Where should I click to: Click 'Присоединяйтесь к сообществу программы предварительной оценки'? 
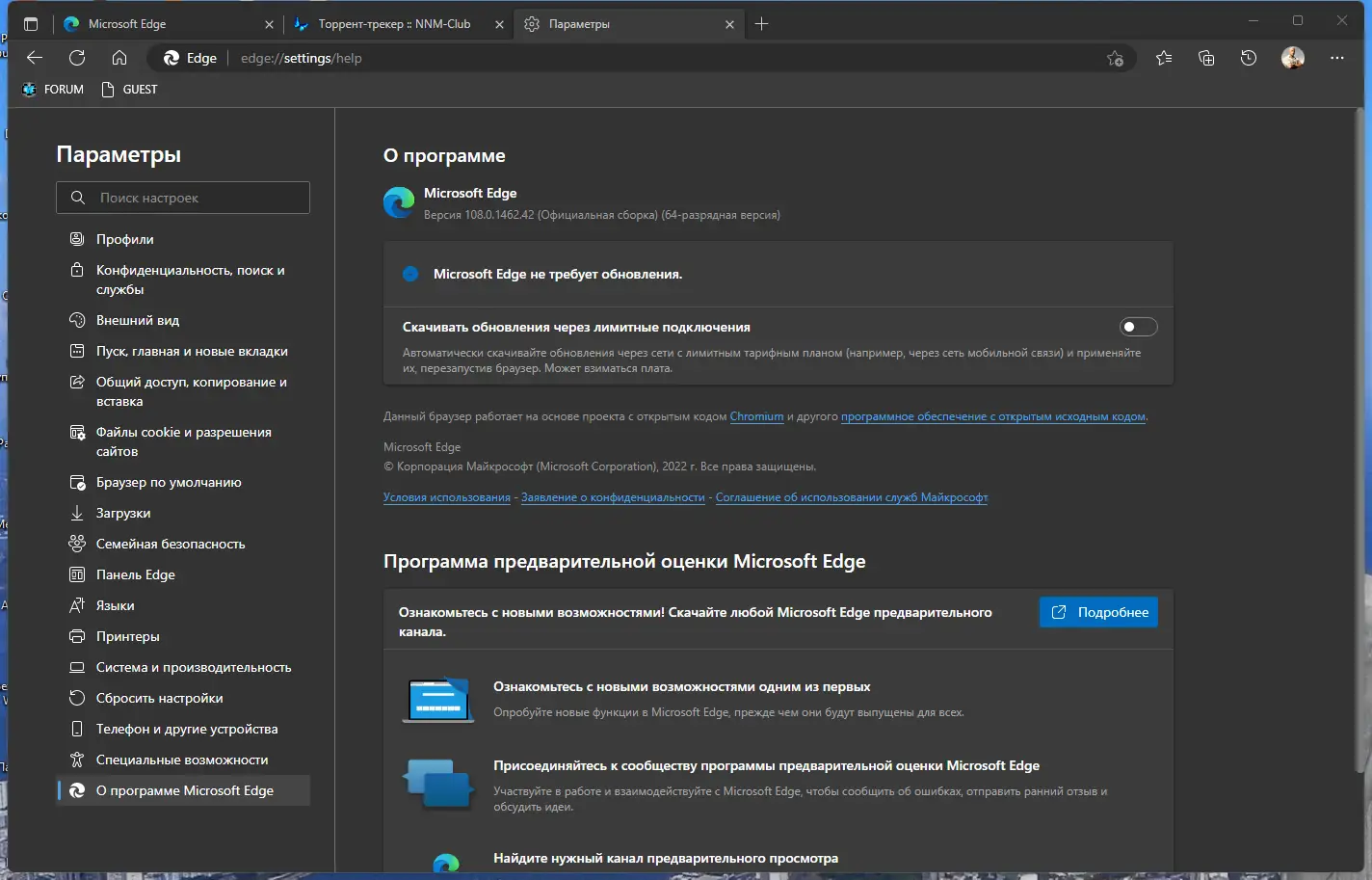coord(767,765)
